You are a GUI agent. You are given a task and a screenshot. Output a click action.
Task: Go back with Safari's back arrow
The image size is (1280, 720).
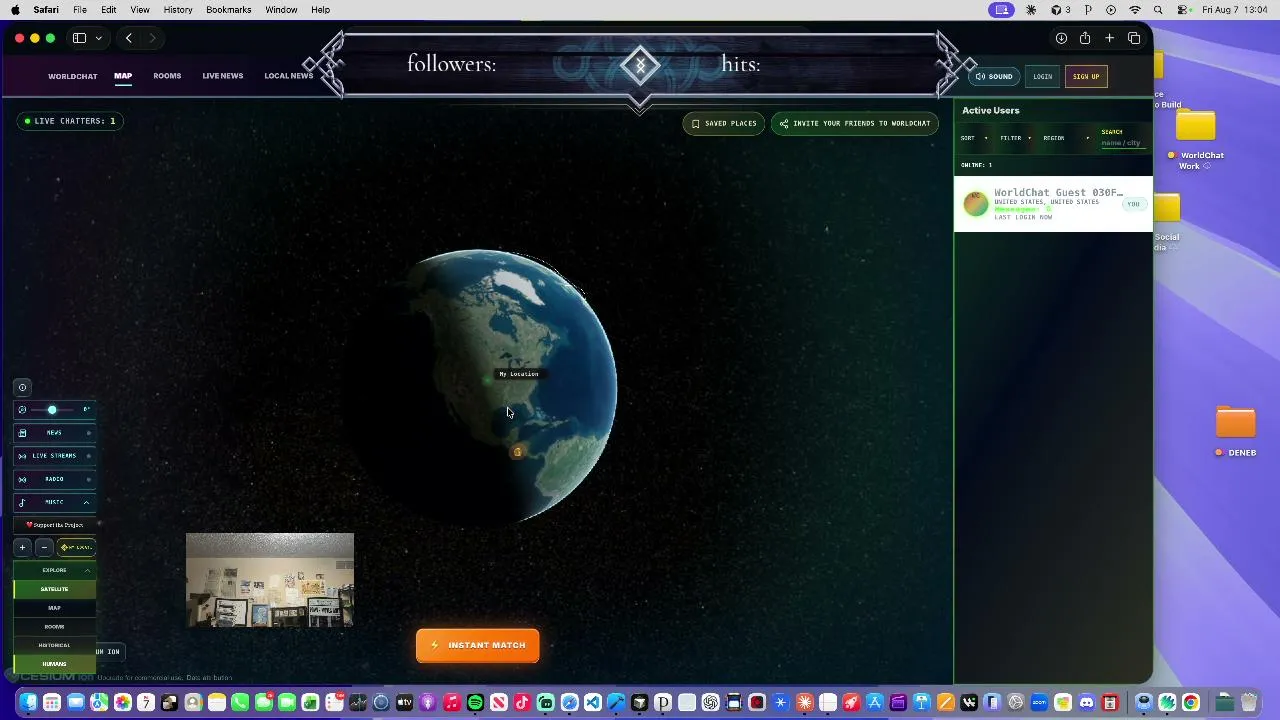pyautogui.click(x=129, y=38)
